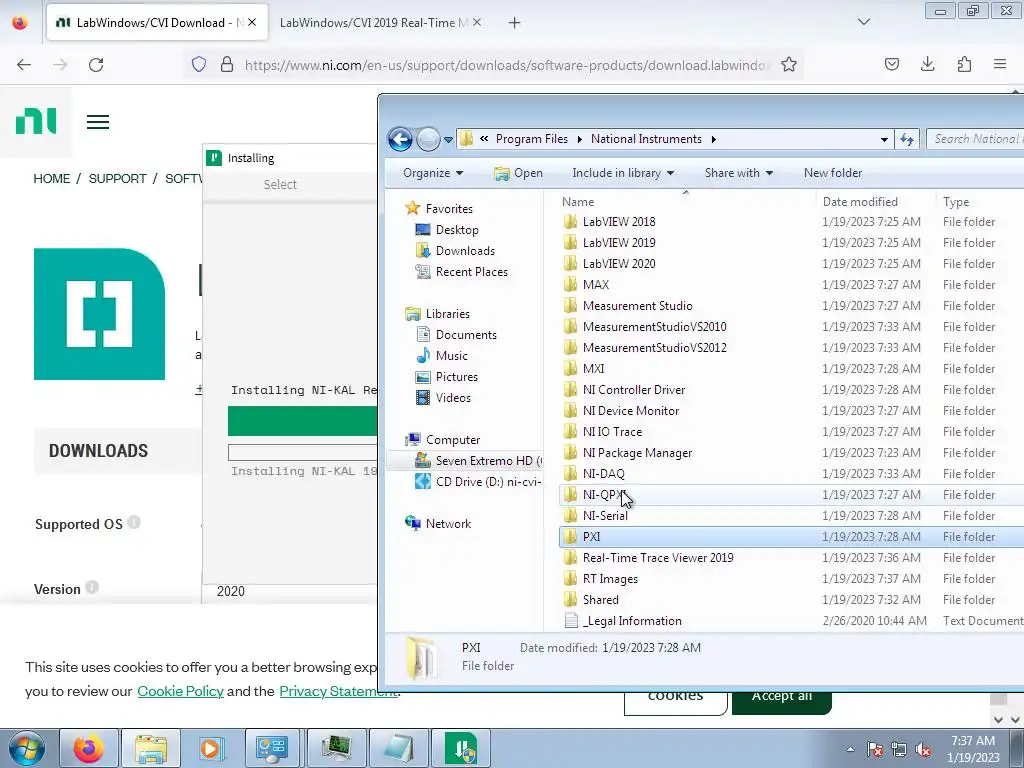Click New folder in Explorer toolbar
The image size is (1024, 768).
click(833, 173)
